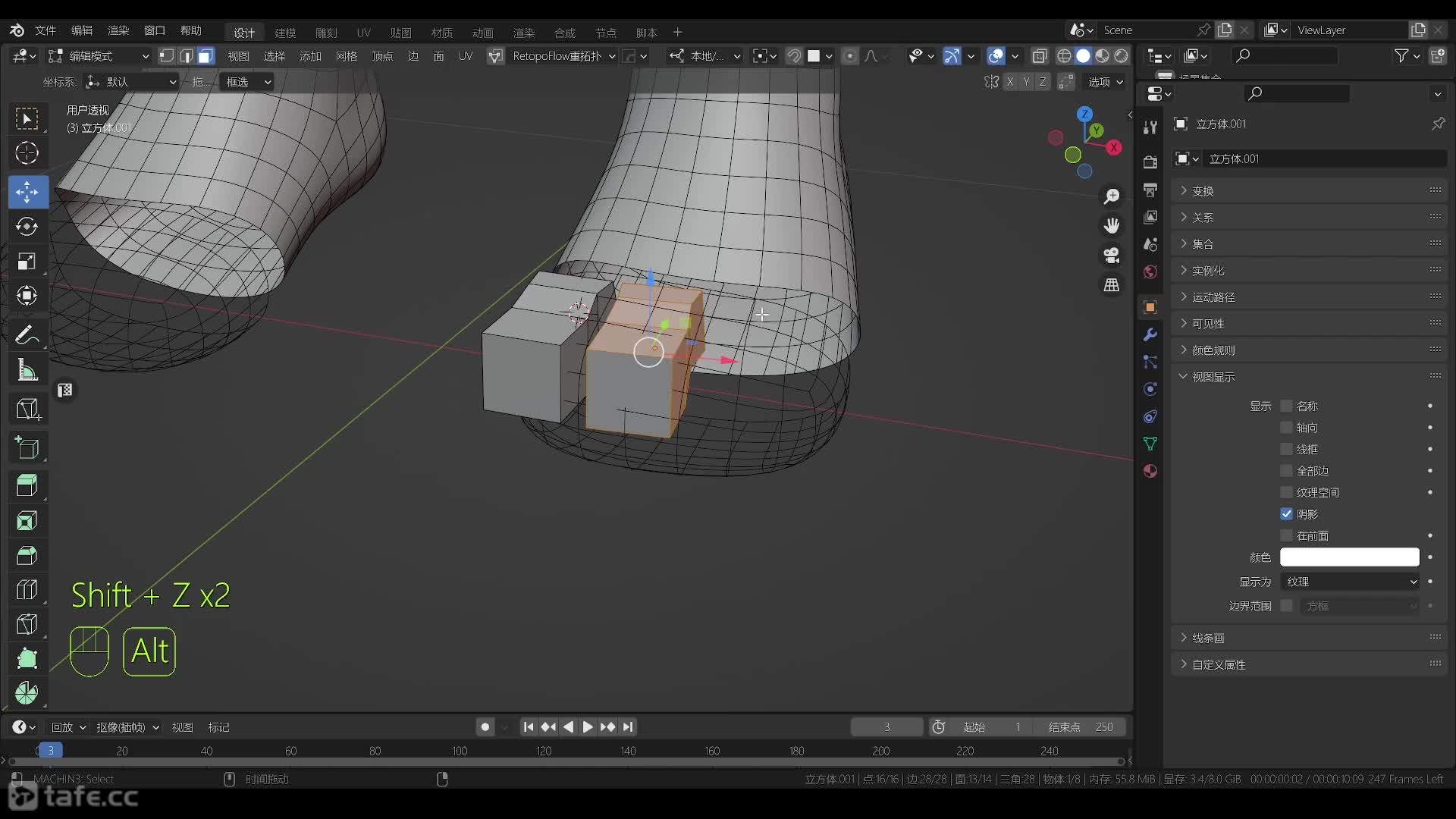Open the 网格 menu in viewport header
The width and height of the screenshot is (1456, 819).
coord(347,56)
